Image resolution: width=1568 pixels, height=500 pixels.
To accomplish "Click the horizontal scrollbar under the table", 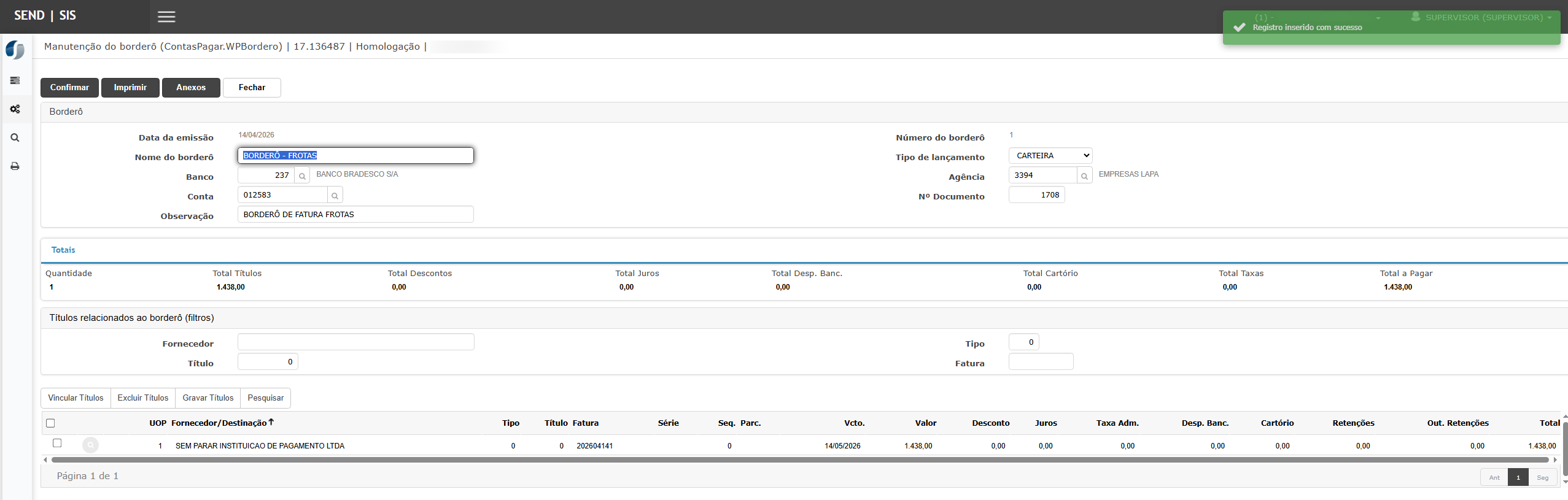I will (x=798, y=460).
